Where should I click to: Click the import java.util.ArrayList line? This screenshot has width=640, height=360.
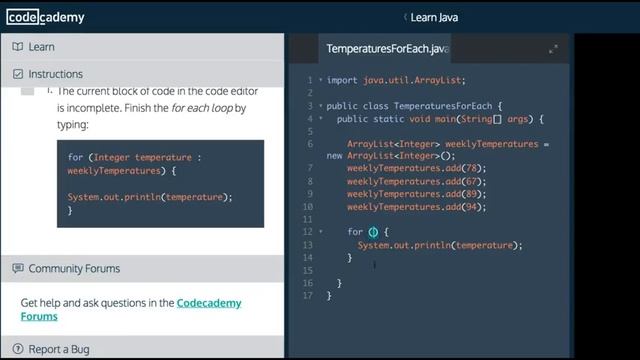[x=396, y=80]
